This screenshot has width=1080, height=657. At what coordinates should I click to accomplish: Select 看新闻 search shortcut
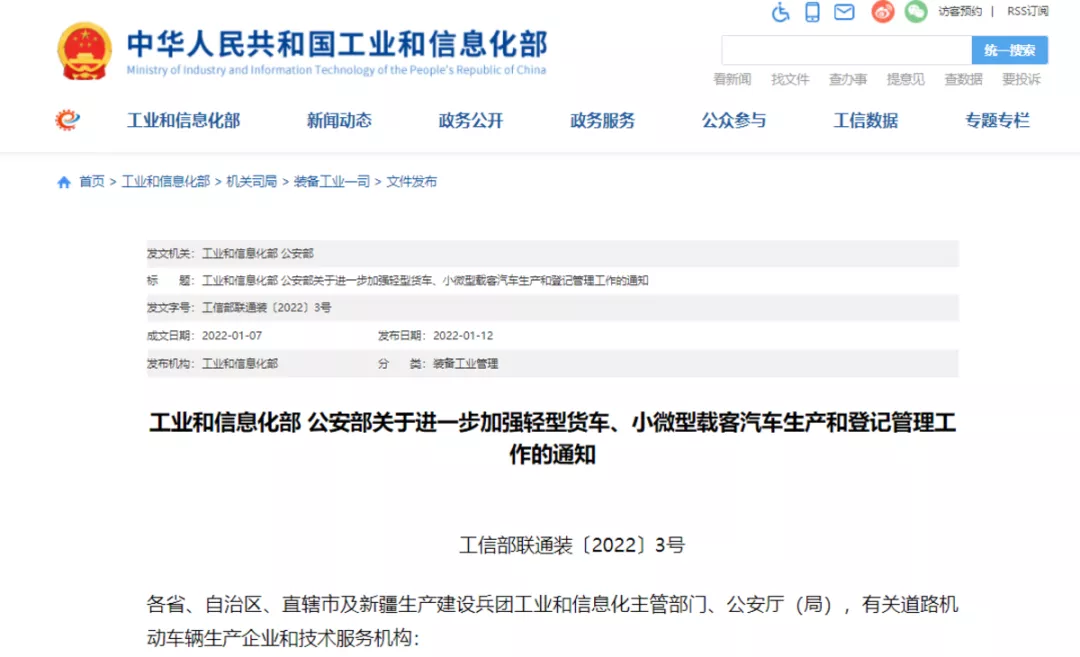point(732,79)
